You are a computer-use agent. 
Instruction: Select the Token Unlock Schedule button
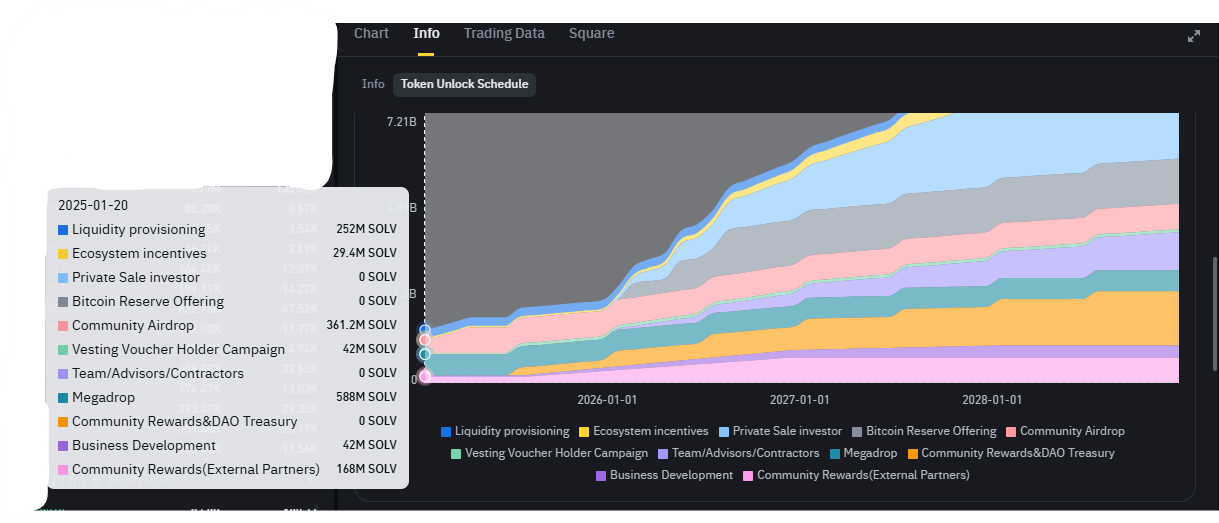click(464, 84)
